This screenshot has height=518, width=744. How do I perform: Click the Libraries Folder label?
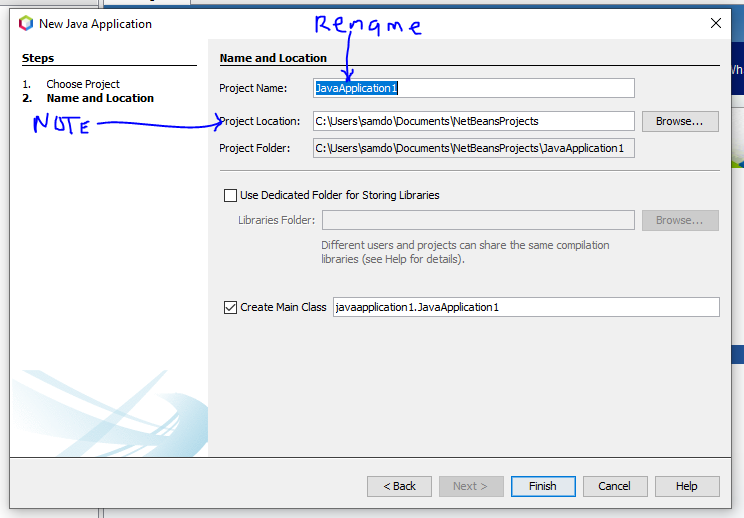pyautogui.click(x=277, y=221)
